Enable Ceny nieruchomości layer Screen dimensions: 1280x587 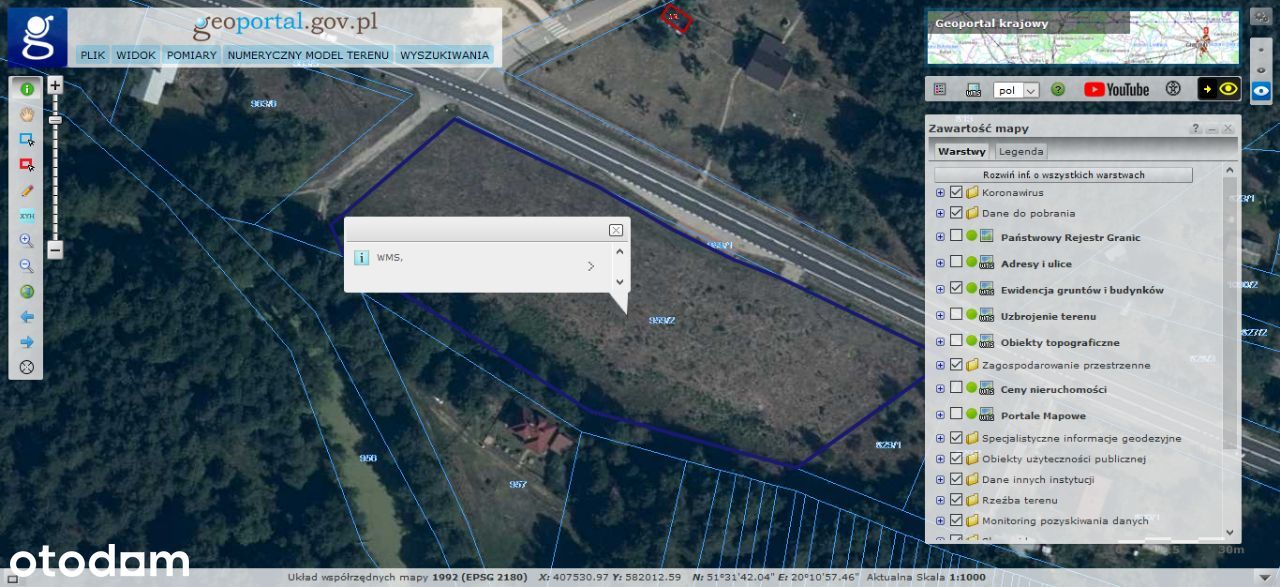[956, 387]
